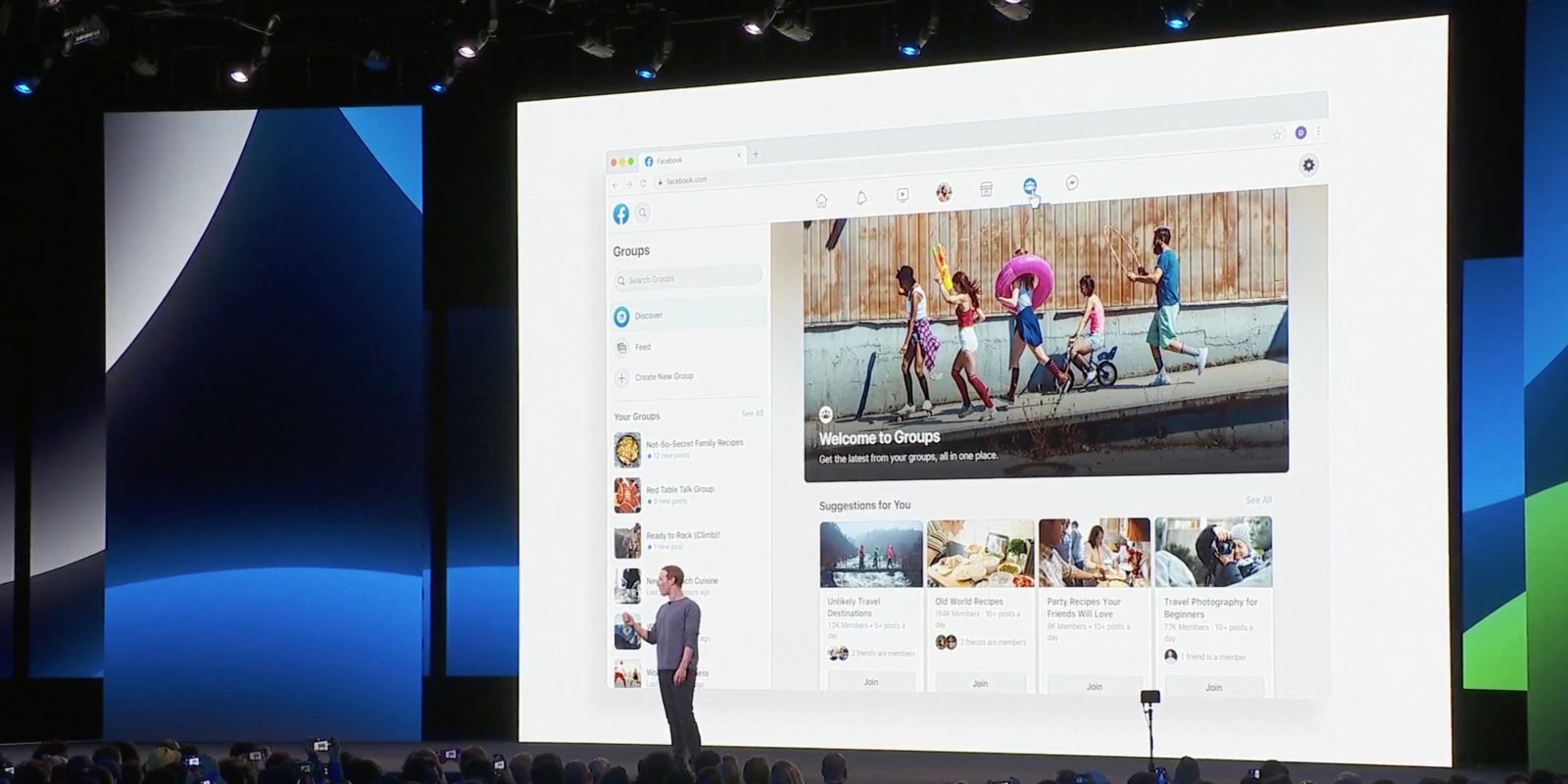Screen dimensions: 1568x784
Task: Open the Watch video icon
Action: point(903,195)
